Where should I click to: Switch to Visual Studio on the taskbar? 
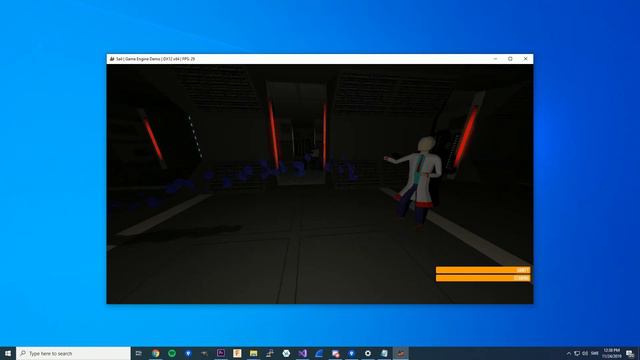pyautogui.click(x=302, y=353)
